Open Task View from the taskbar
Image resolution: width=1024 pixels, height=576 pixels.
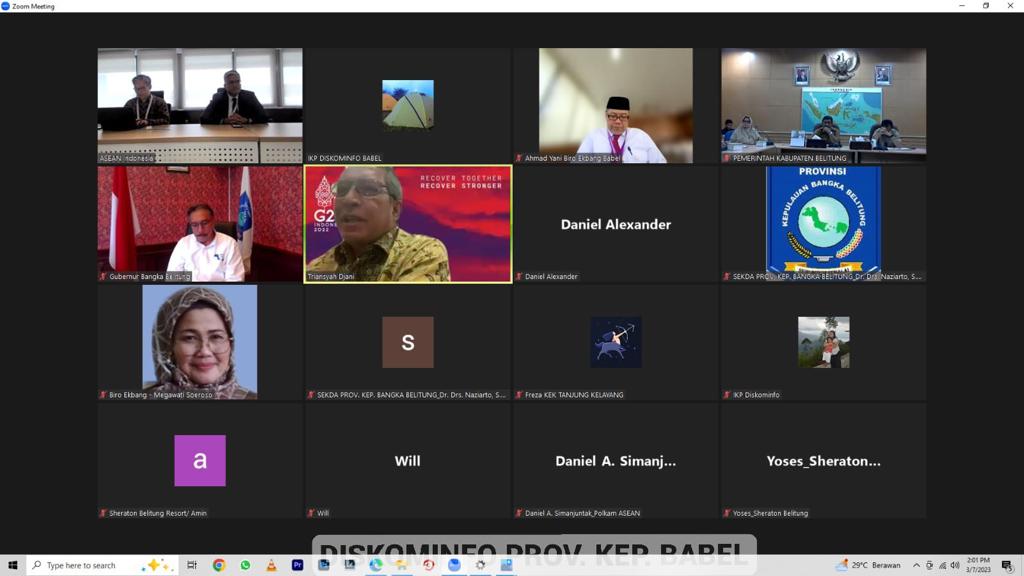192,565
